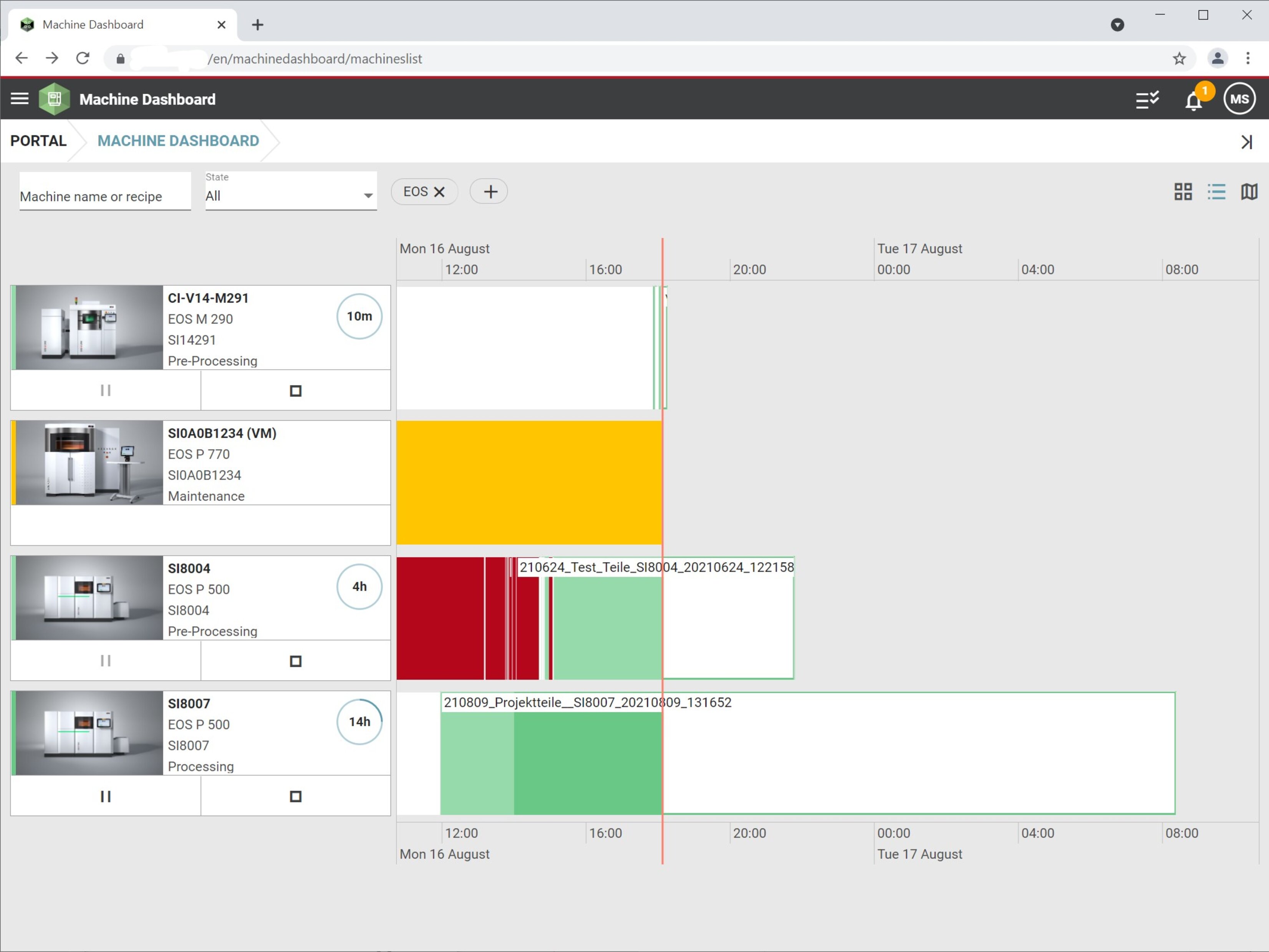
Task: Remove the EOS filter chip
Action: (439, 192)
